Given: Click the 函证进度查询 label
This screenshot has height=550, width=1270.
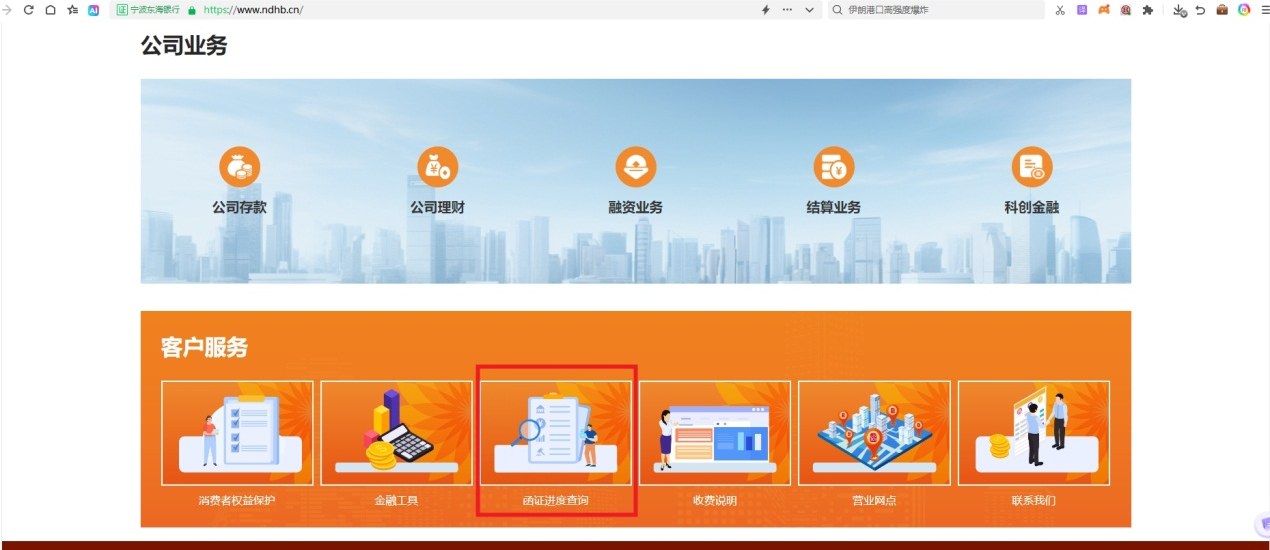Looking at the screenshot, I should point(556,500).
